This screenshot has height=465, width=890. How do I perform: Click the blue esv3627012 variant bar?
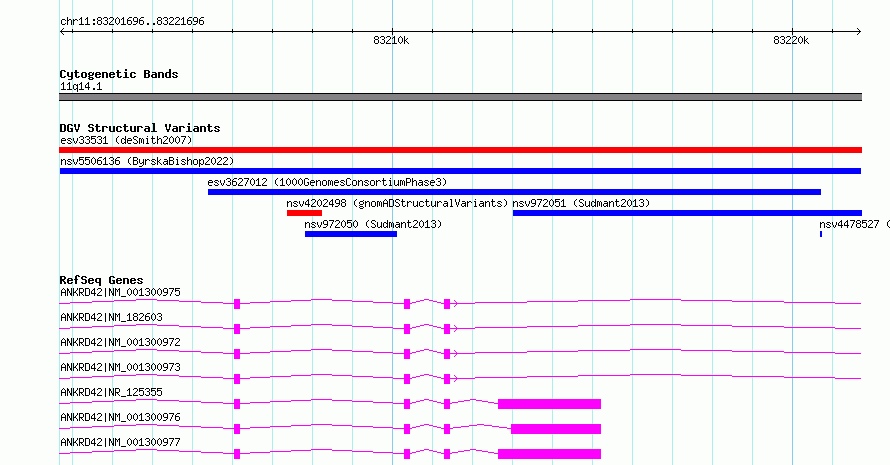click(x=514, y=192)
